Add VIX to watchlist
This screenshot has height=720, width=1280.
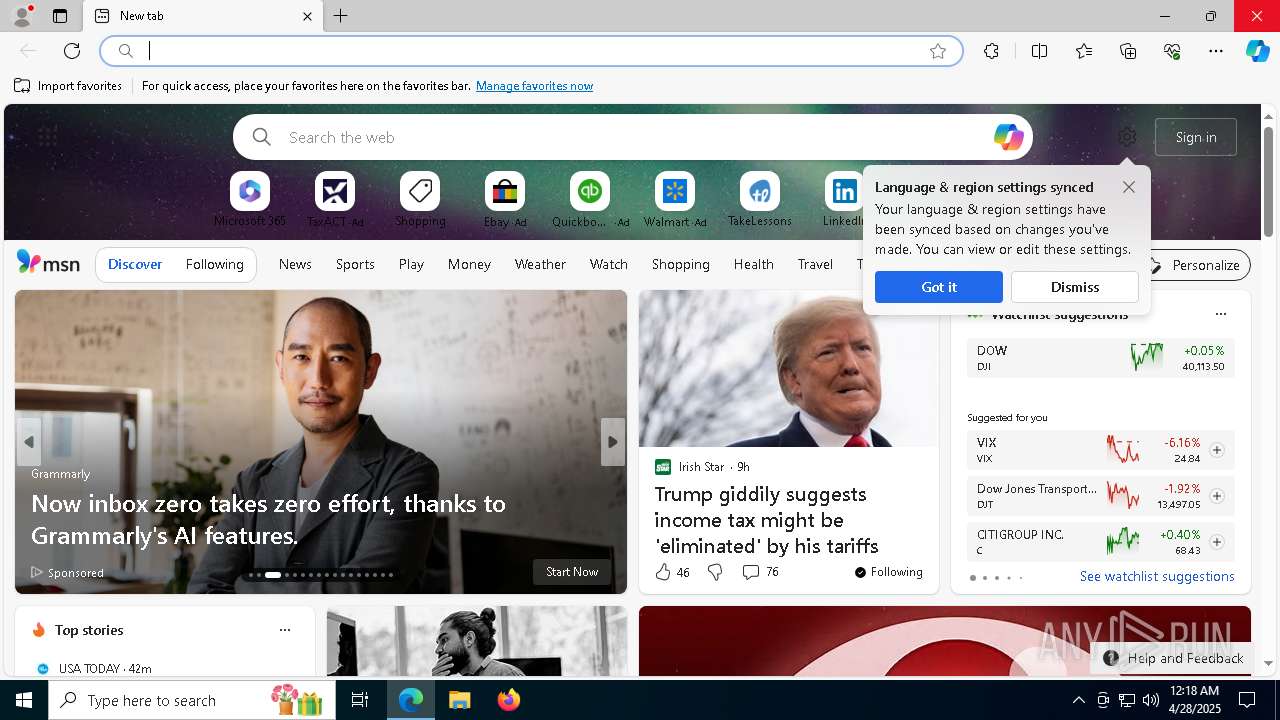coord(1217,450)
